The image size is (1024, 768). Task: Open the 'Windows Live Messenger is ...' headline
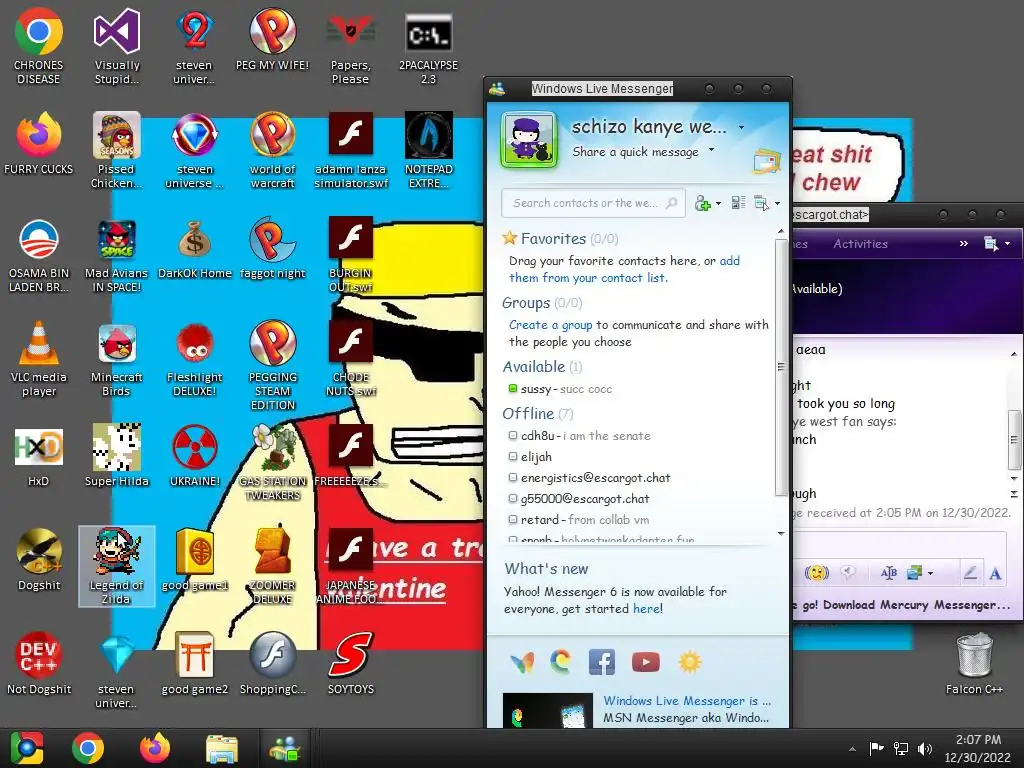[687, 701]
